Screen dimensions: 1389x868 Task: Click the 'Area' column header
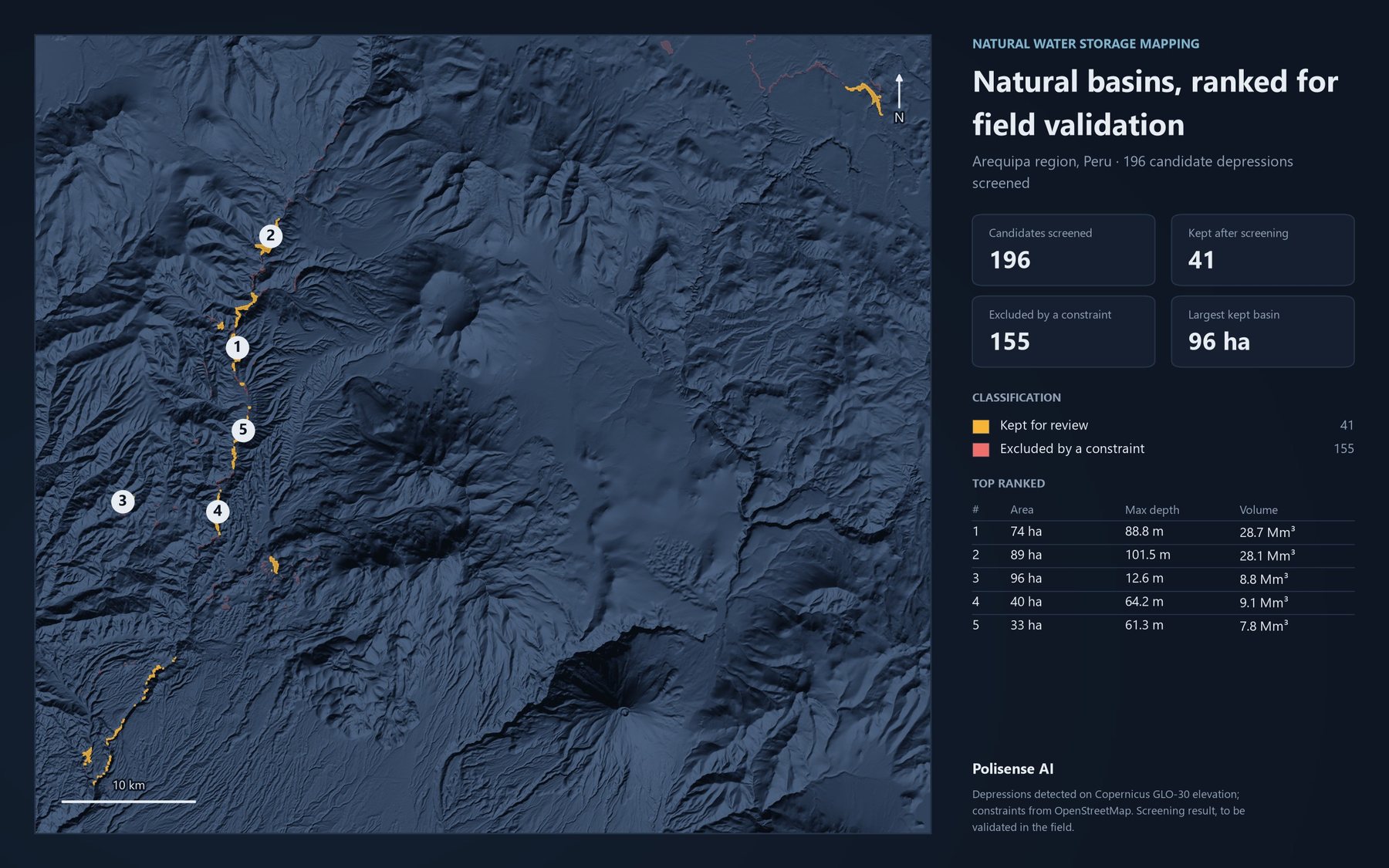click(1022, 509)
